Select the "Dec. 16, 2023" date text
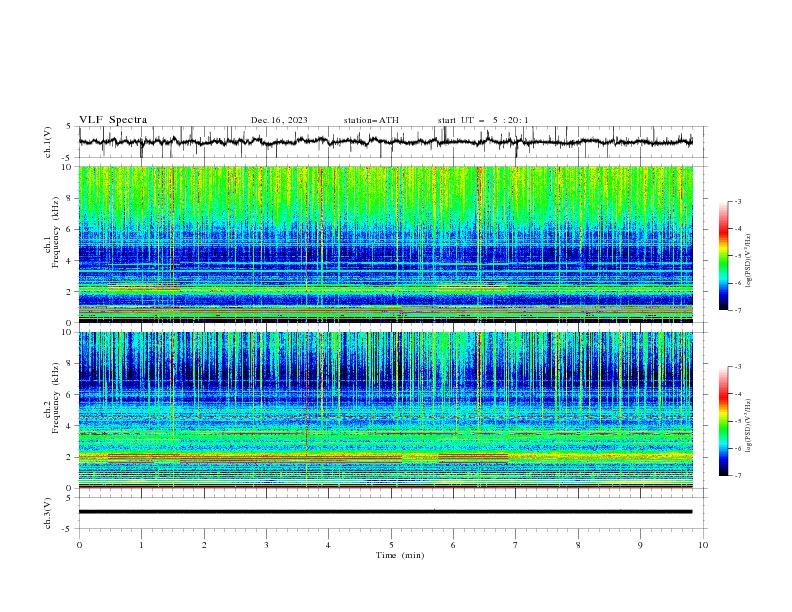The height and width of the screenshot is (612, 792). tap(279, 120)
